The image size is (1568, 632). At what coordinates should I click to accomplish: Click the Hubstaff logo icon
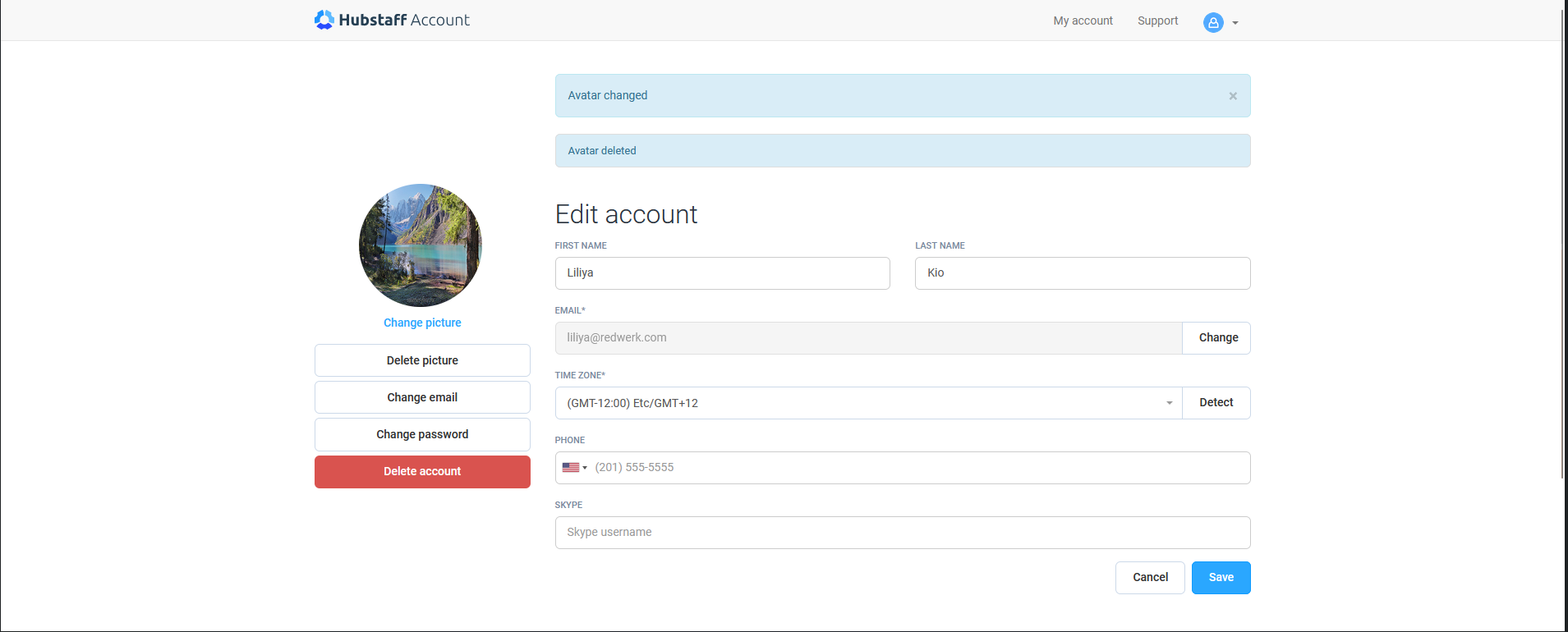(x=324, y=20)
